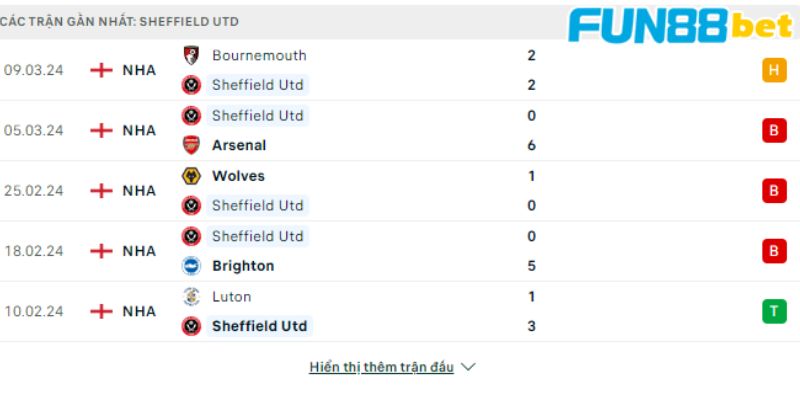
Task: Click the FUN88bet logo
Action: coord(681,25)
